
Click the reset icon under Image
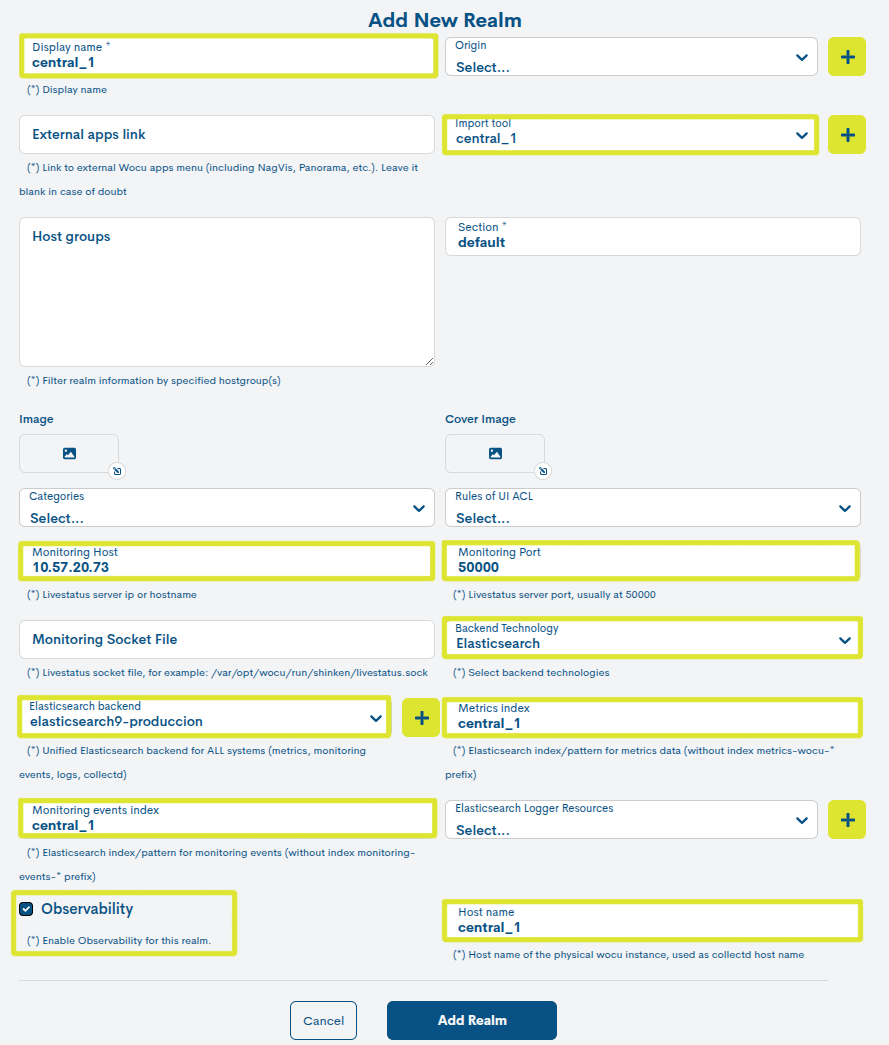[117, 471]
